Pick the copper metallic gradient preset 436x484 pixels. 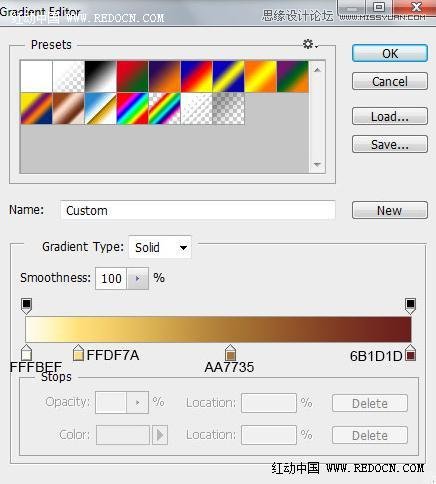tap(68, 108)
